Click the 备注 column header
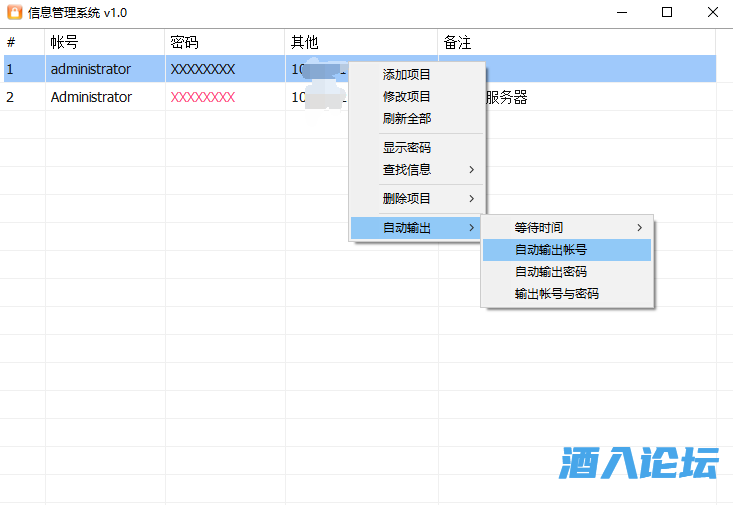This screenshot has height=505, width=733. [457, 43]
